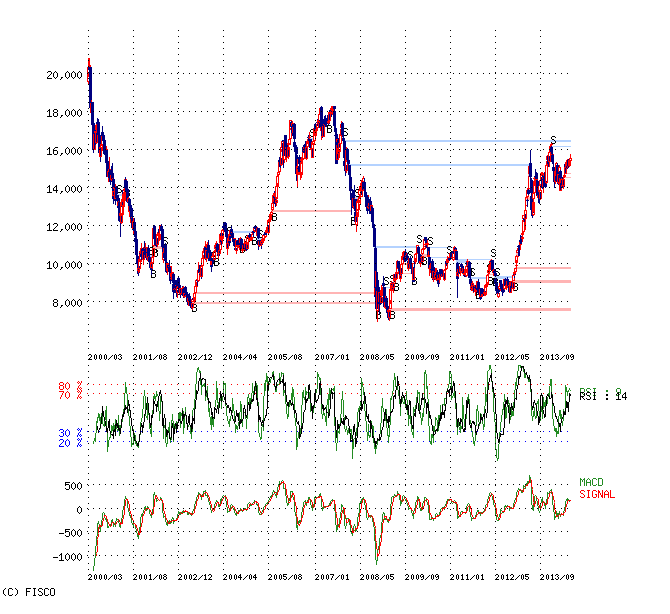
Task: Click the 14,000 price axis label
Action: [64, 189]
